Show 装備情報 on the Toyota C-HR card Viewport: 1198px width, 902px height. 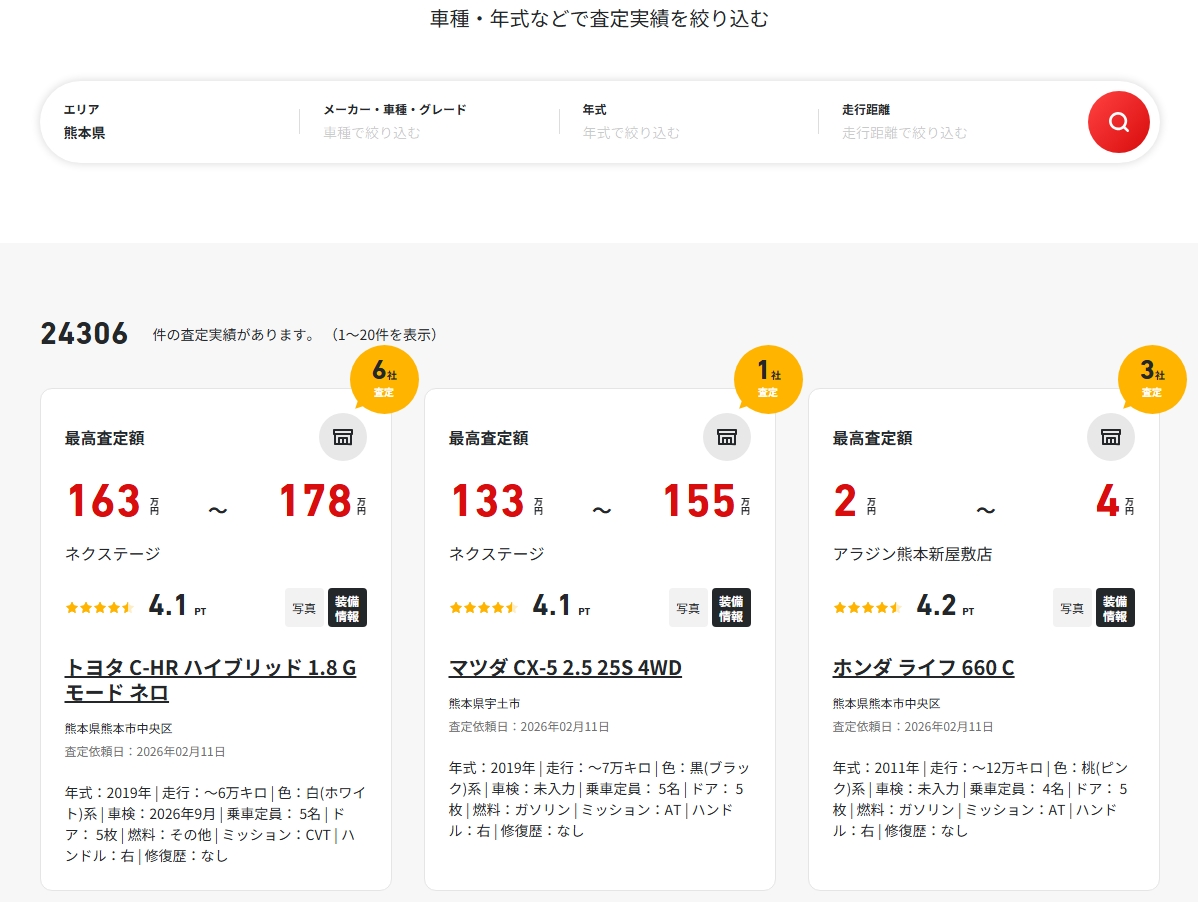347,608
